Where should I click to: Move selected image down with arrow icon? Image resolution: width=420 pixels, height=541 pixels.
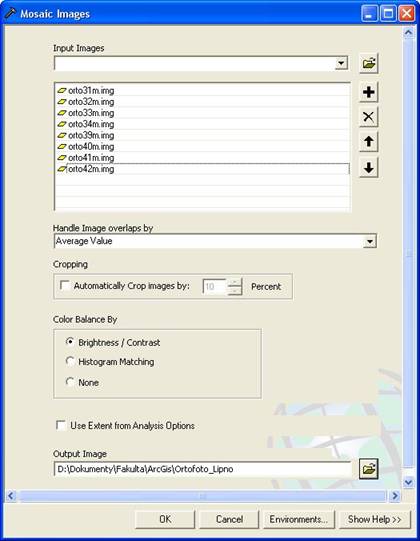click(x=369, y=168)
